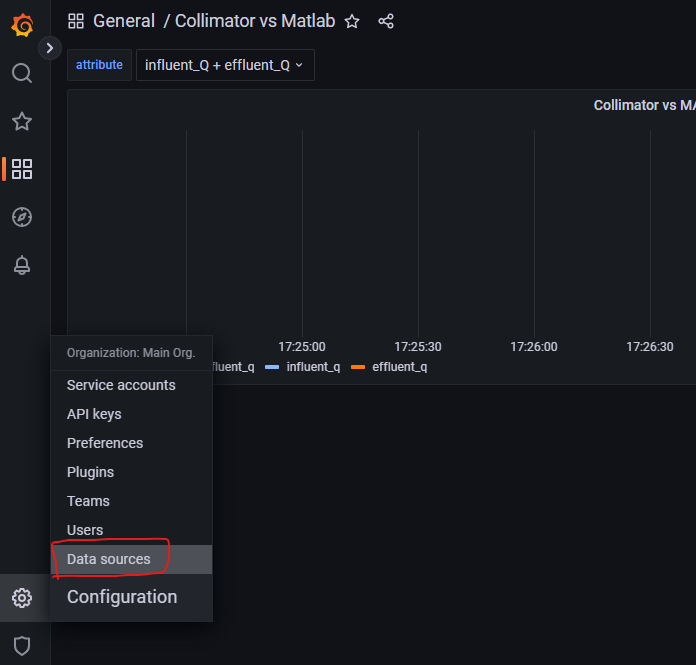Image resolution: width=696 pixels, height=665 pixels.
Task: Share dashboard using the share icon
Action: pyautogui.click(x=386, y=21)
